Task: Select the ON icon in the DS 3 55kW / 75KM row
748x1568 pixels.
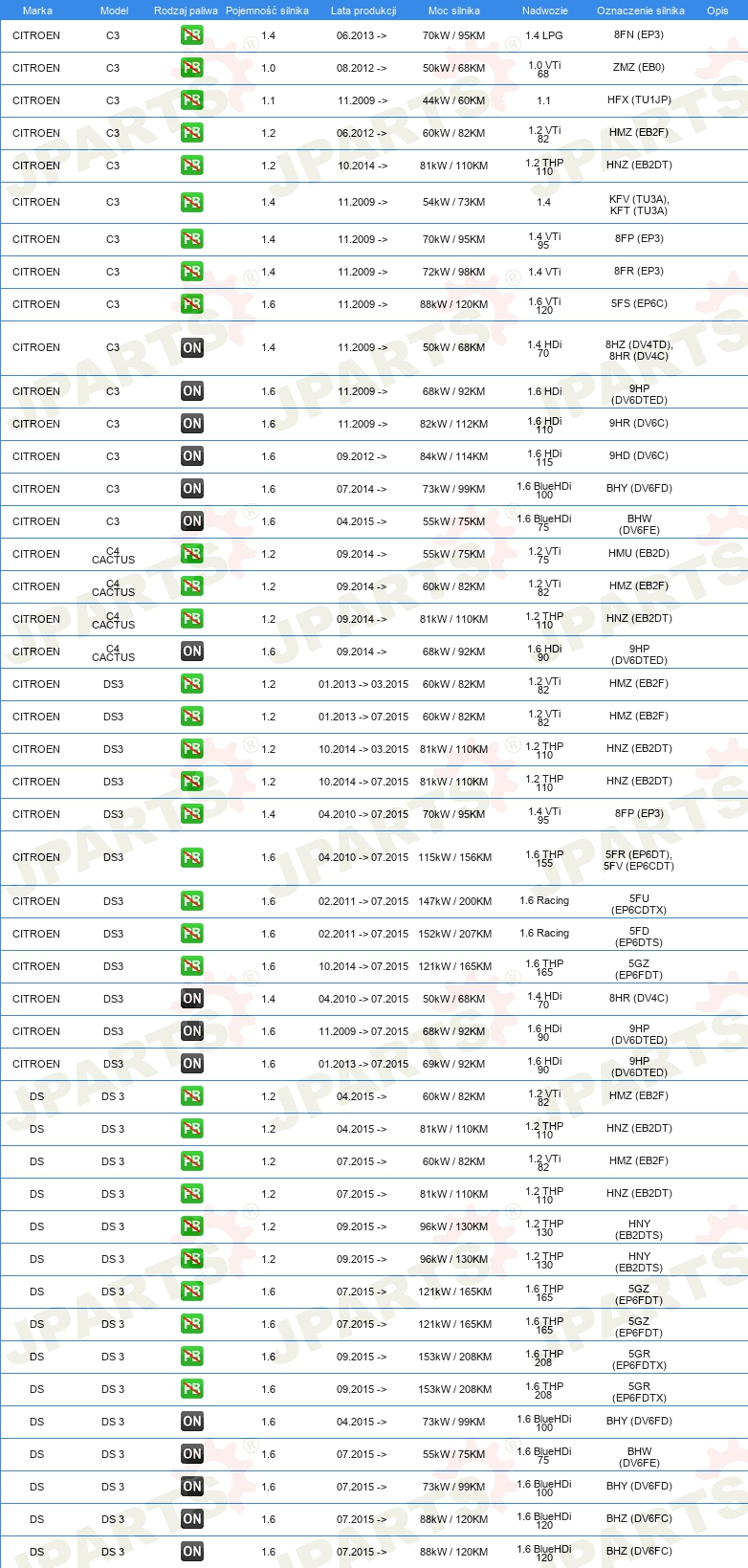Action: point(192,1454)
